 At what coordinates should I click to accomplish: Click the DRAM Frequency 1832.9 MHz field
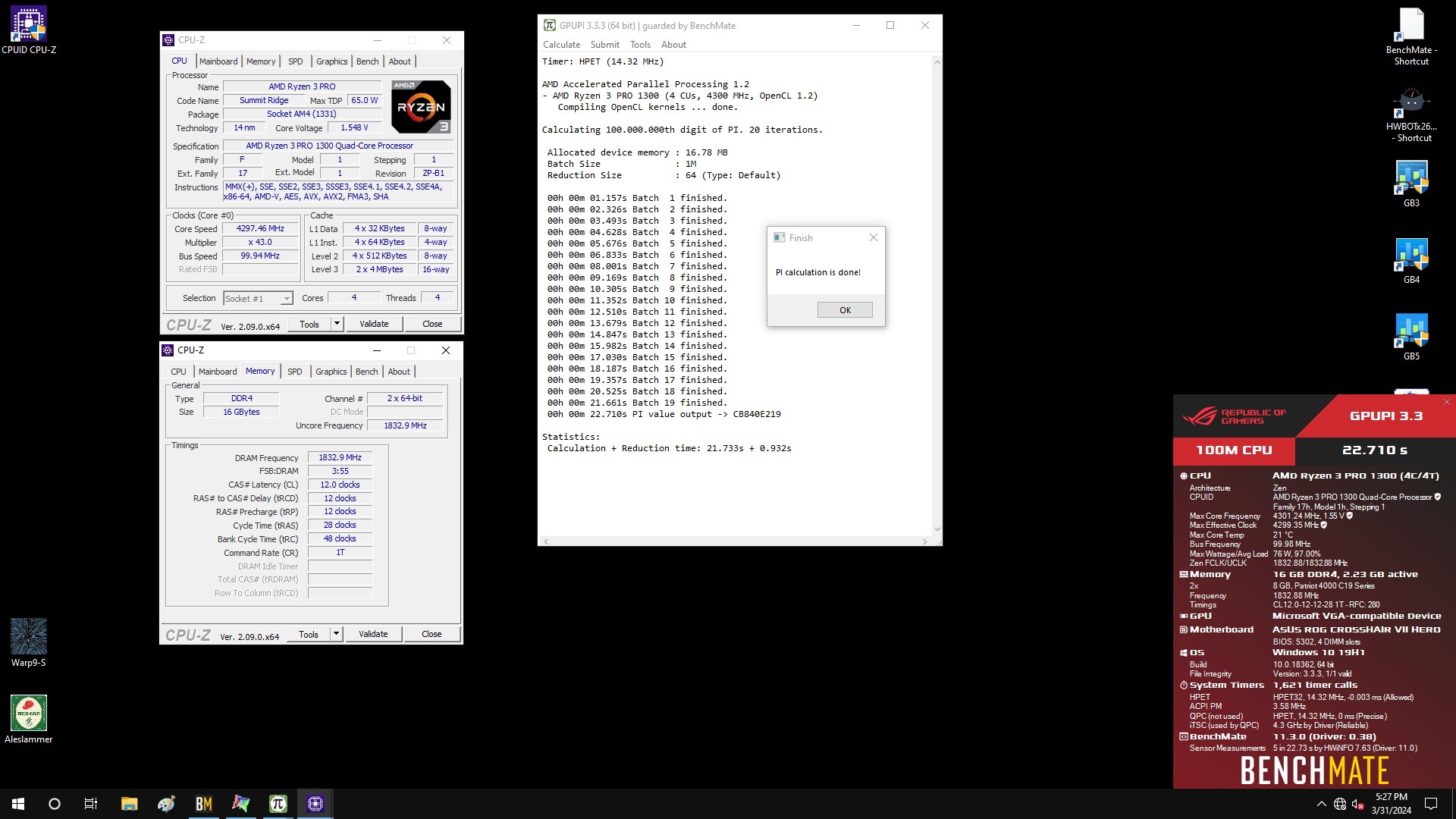tap(340, 457)
